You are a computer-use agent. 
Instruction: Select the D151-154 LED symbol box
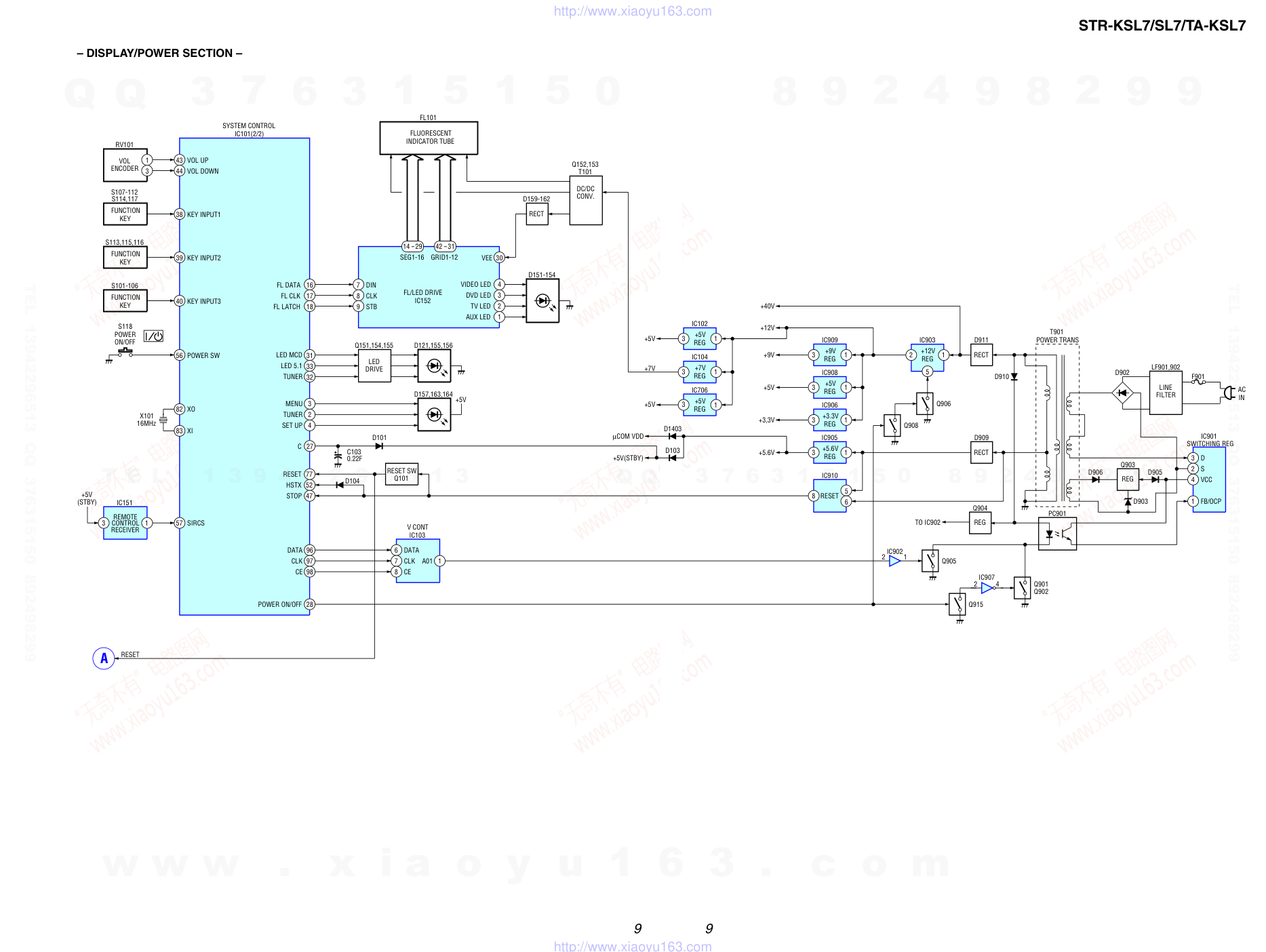click(x=542, y=301)
